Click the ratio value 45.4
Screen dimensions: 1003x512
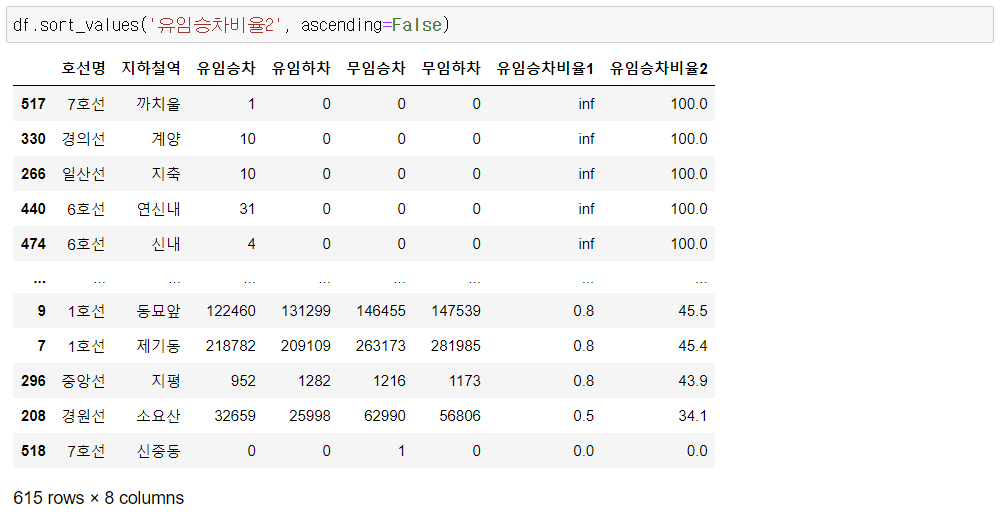click(x=693, y=346)
